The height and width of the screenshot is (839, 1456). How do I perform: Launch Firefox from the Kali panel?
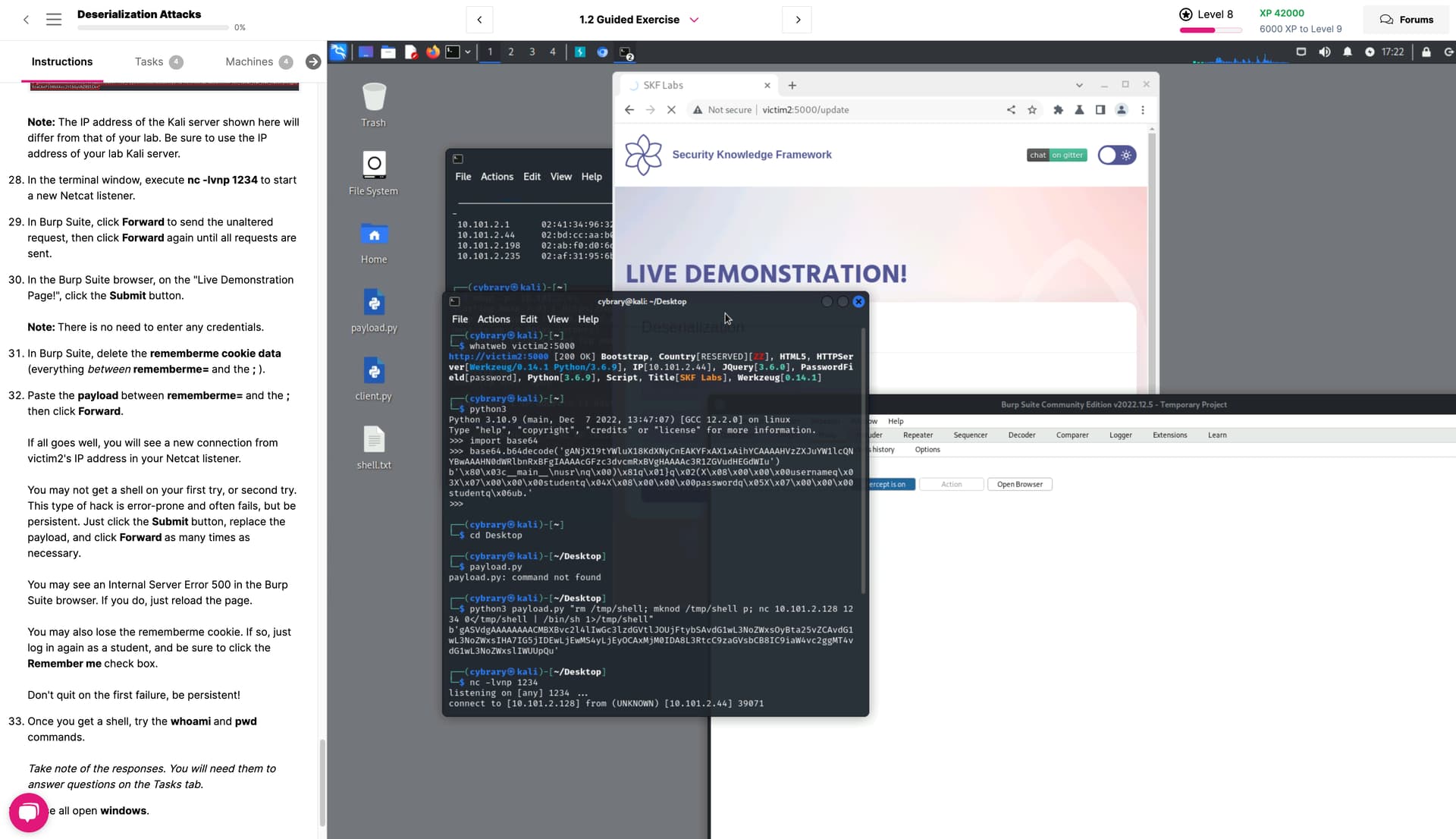(432, 52)
